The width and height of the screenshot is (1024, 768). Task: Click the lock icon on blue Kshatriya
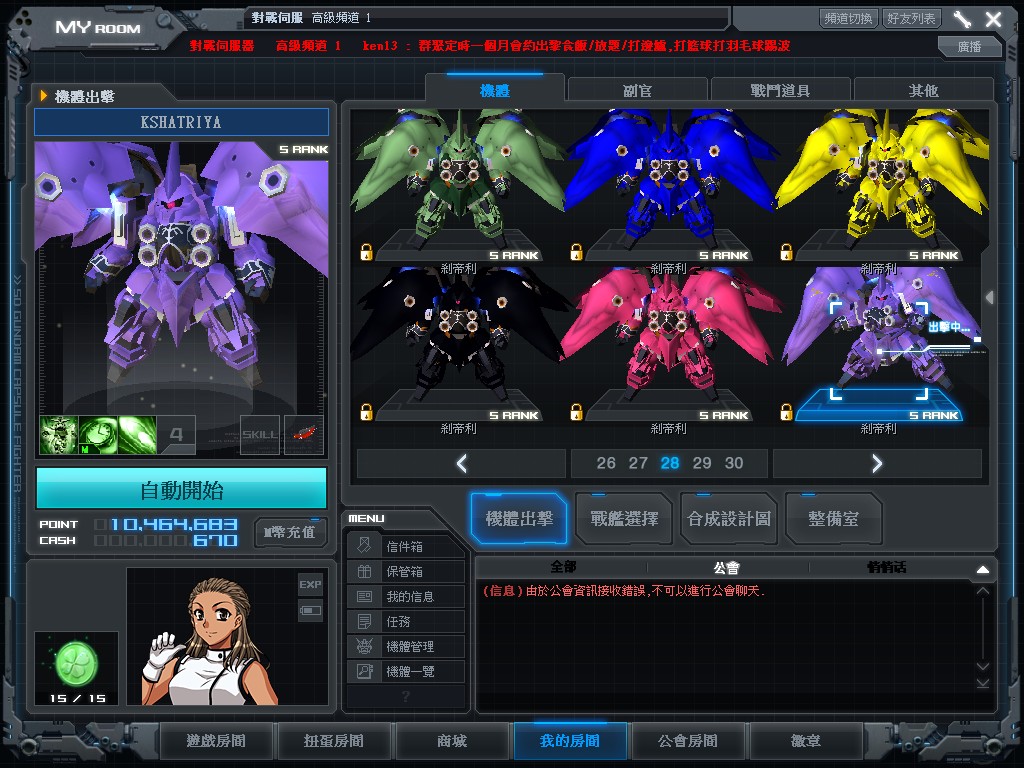[576, 252]
